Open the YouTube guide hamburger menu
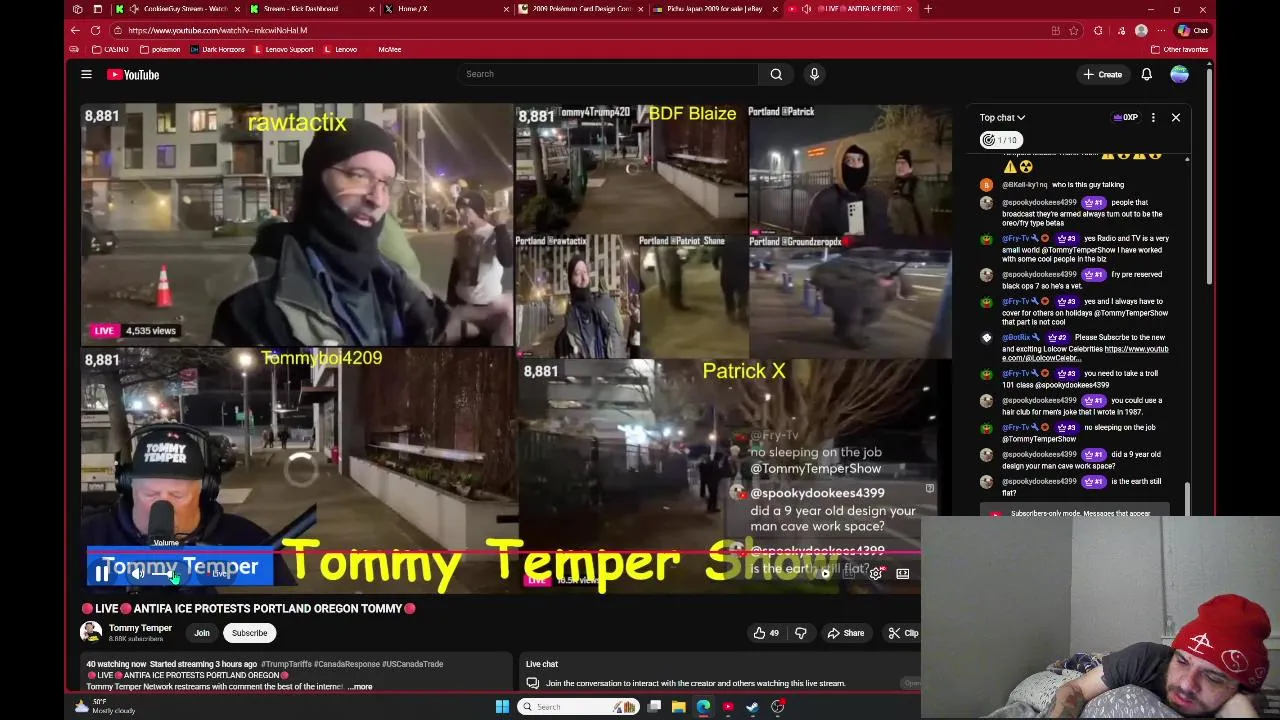1280x720 pixels. [86, 74]
